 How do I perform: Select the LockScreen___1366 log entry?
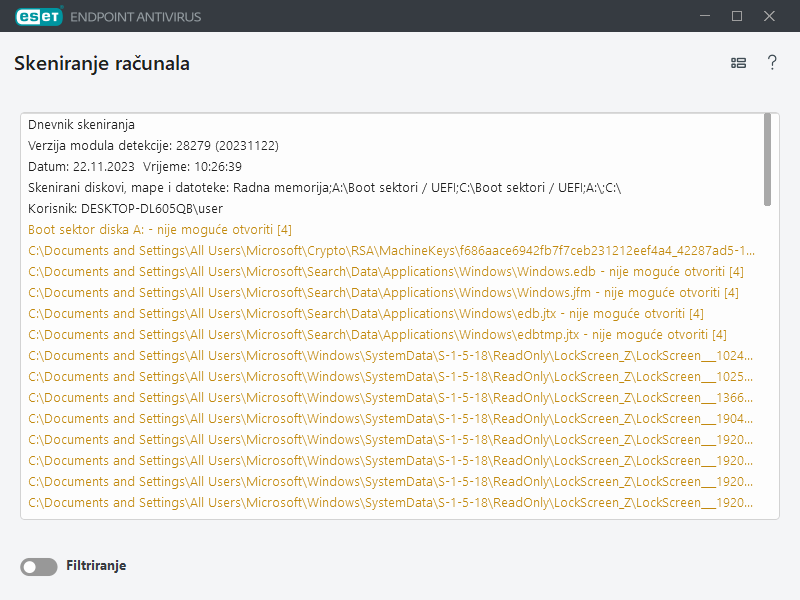pyautogui.click(x=390, y=398)
